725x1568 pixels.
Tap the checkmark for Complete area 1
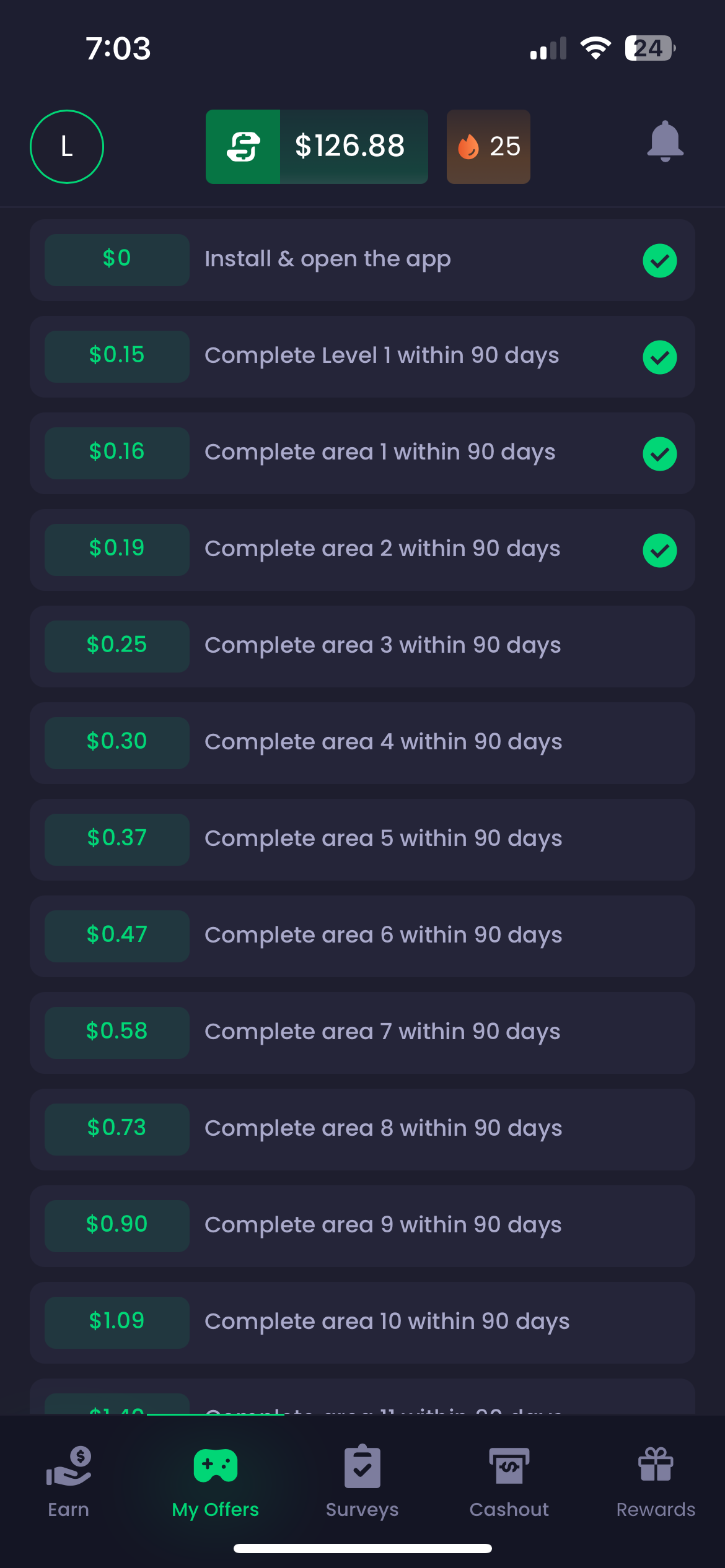[x=660, y=454]
